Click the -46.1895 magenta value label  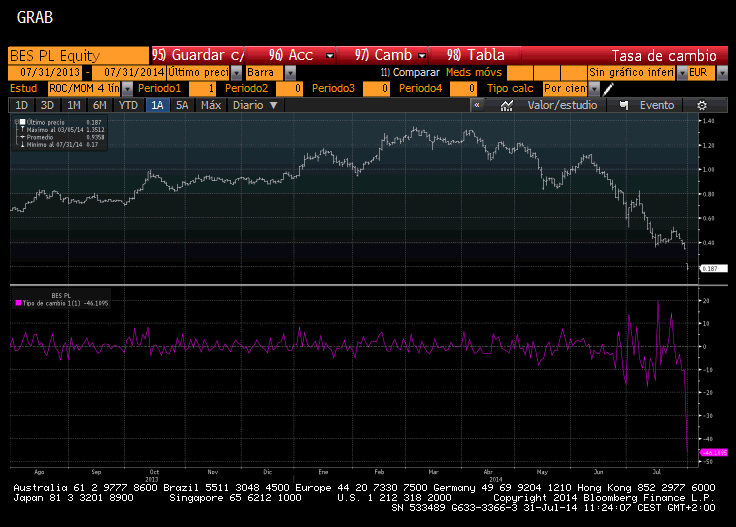[x=713, y=453]
